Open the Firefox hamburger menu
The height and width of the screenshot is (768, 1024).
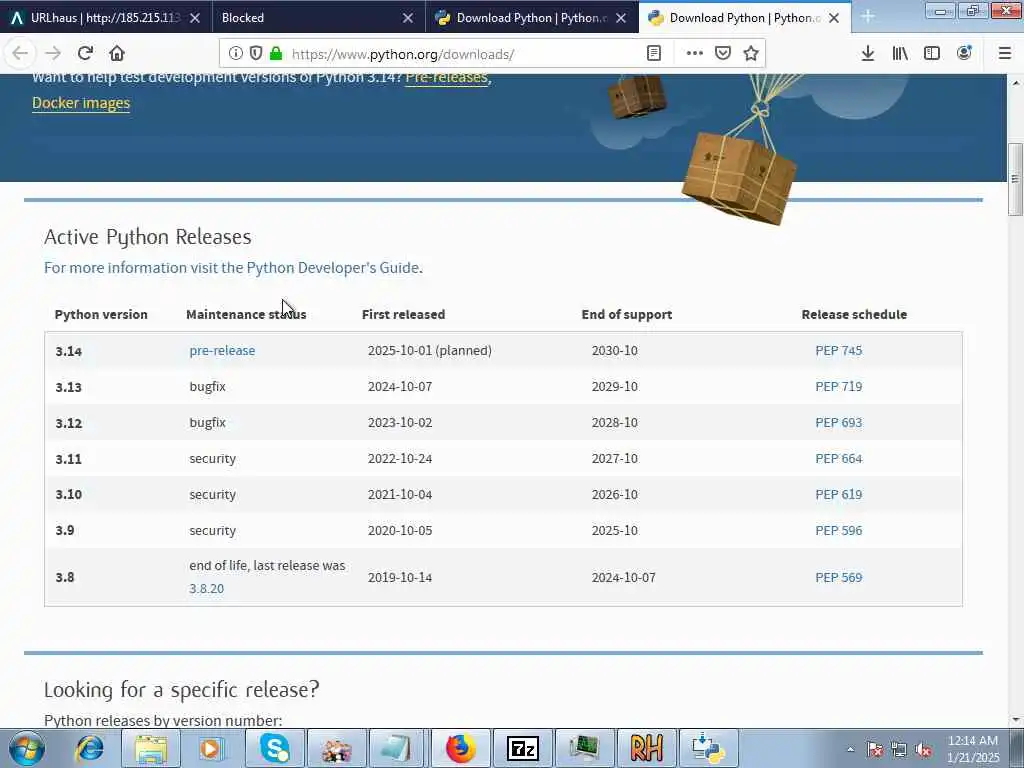(1005, 54)
